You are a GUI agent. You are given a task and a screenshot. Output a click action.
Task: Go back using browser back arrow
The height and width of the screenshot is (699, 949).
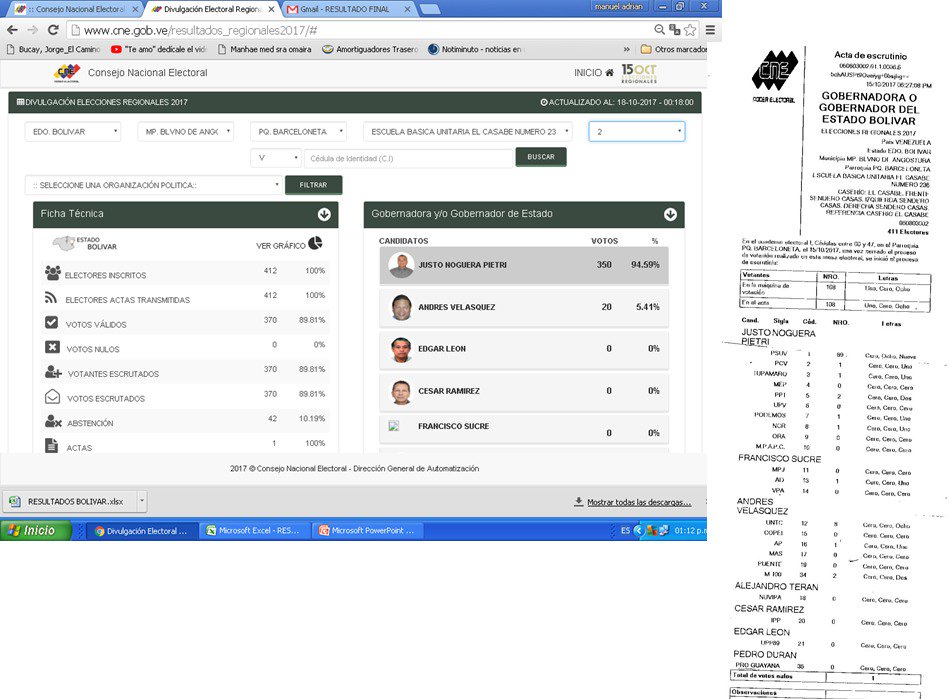(x=12, y=30)
